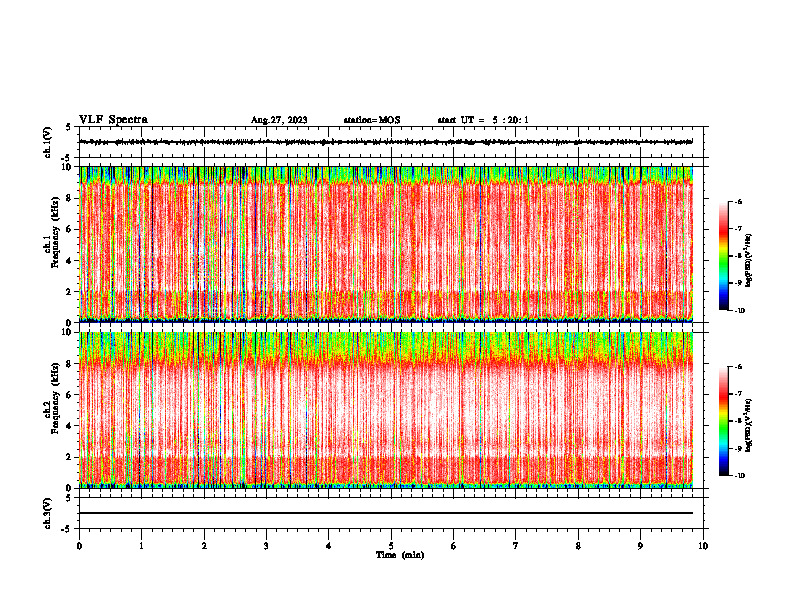
Task: Click the flat ch.3 voltage trace line
Action: (386, 513)
